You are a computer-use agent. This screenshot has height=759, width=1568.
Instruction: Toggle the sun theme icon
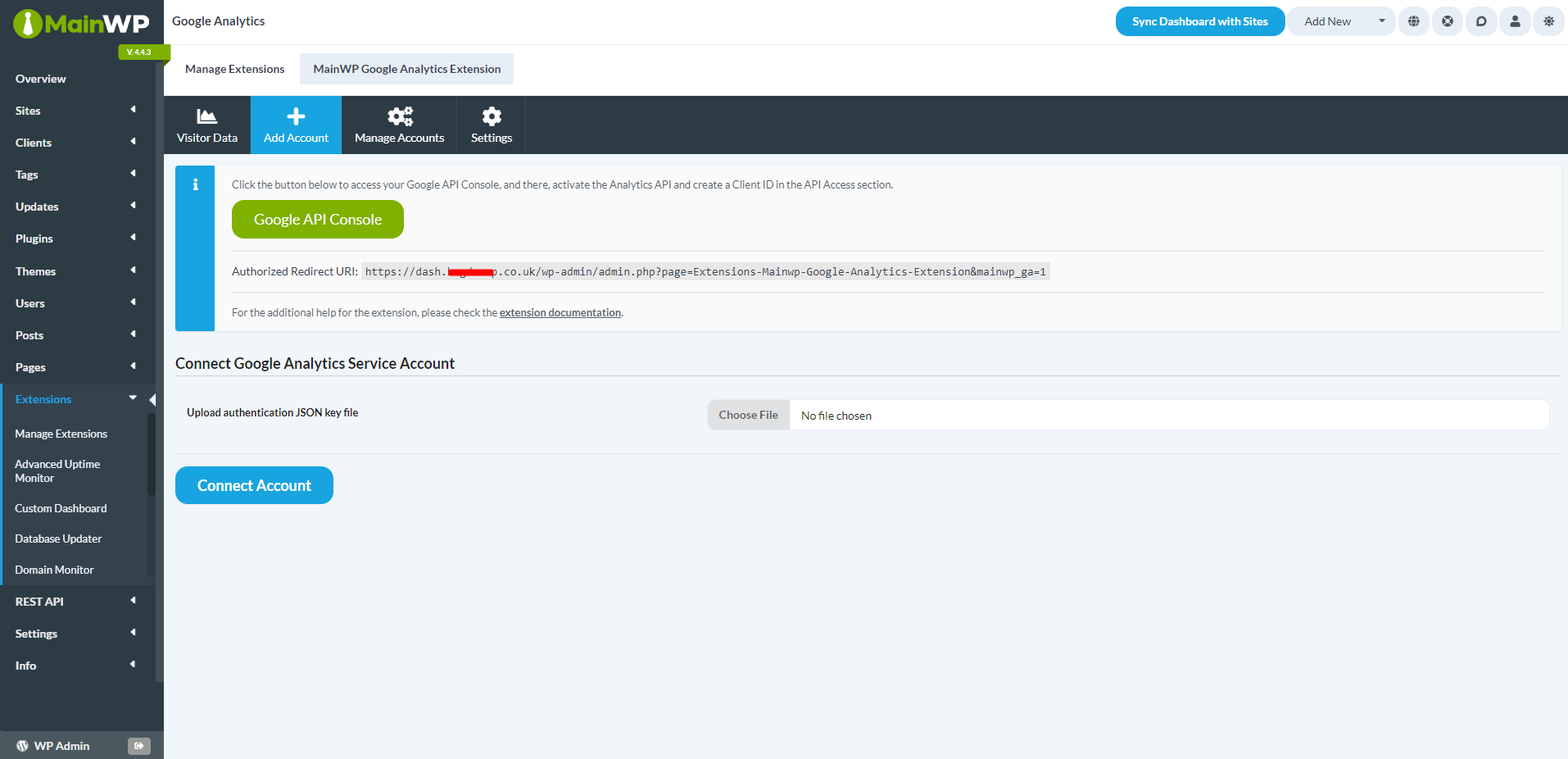point(1548,21)
